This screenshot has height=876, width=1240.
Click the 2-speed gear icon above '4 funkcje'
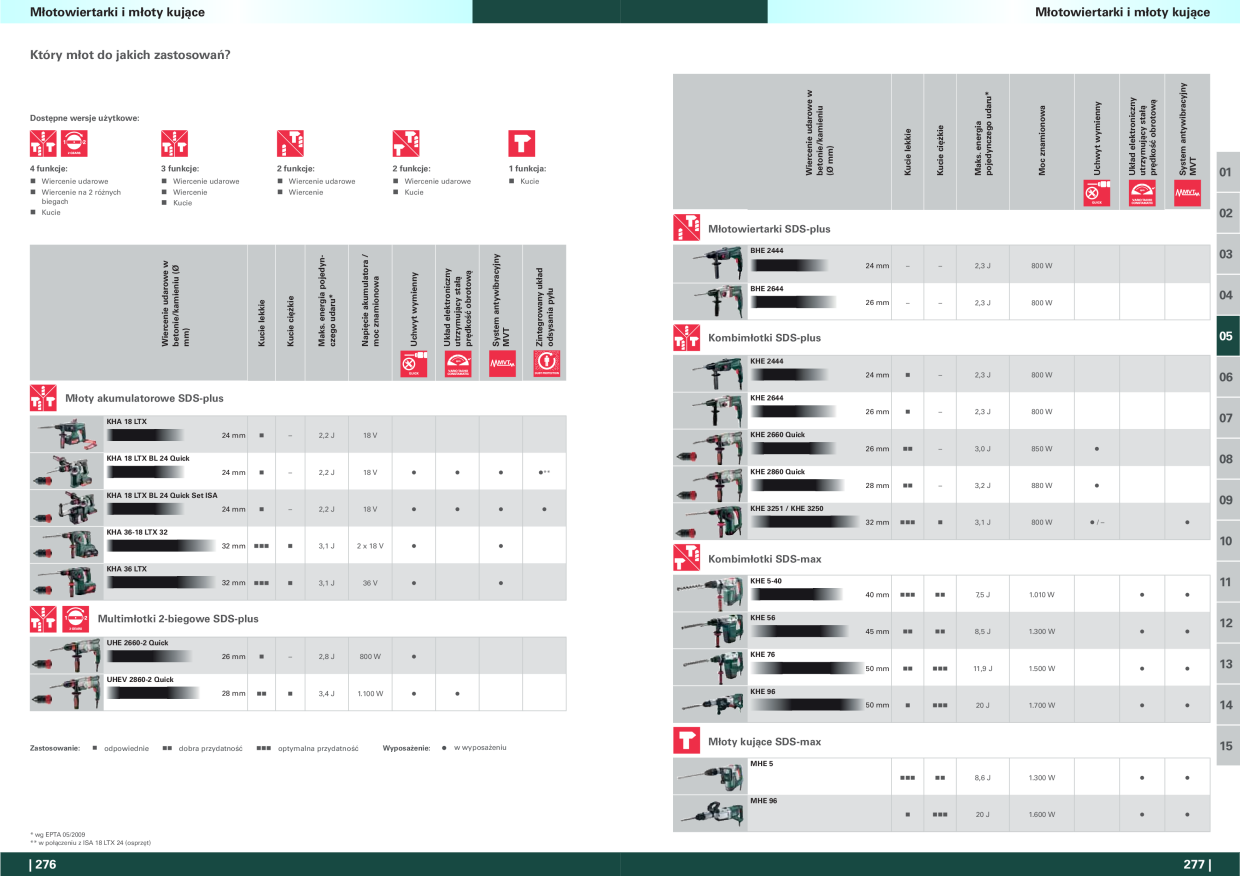pos(75,143)
